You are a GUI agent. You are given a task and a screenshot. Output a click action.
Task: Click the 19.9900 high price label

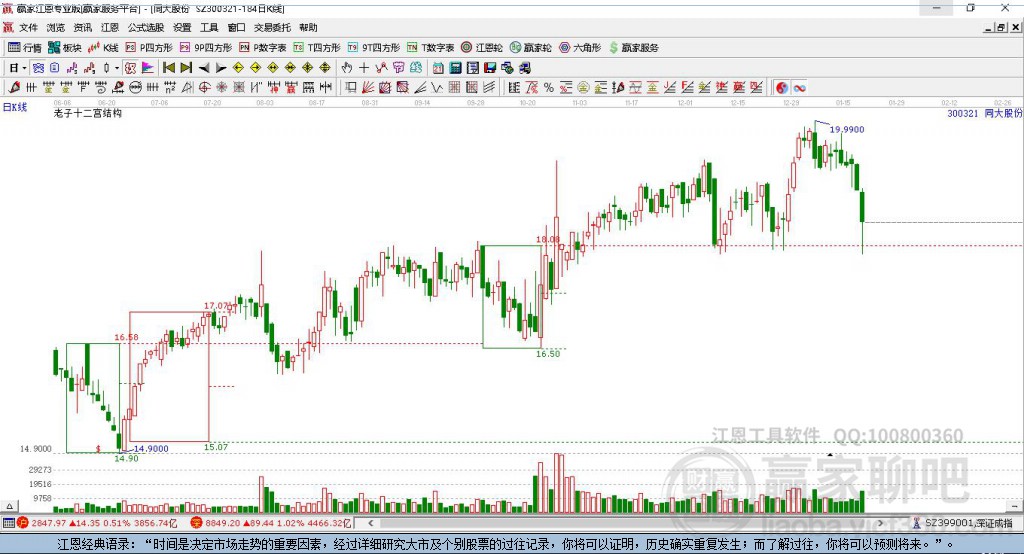847,129
